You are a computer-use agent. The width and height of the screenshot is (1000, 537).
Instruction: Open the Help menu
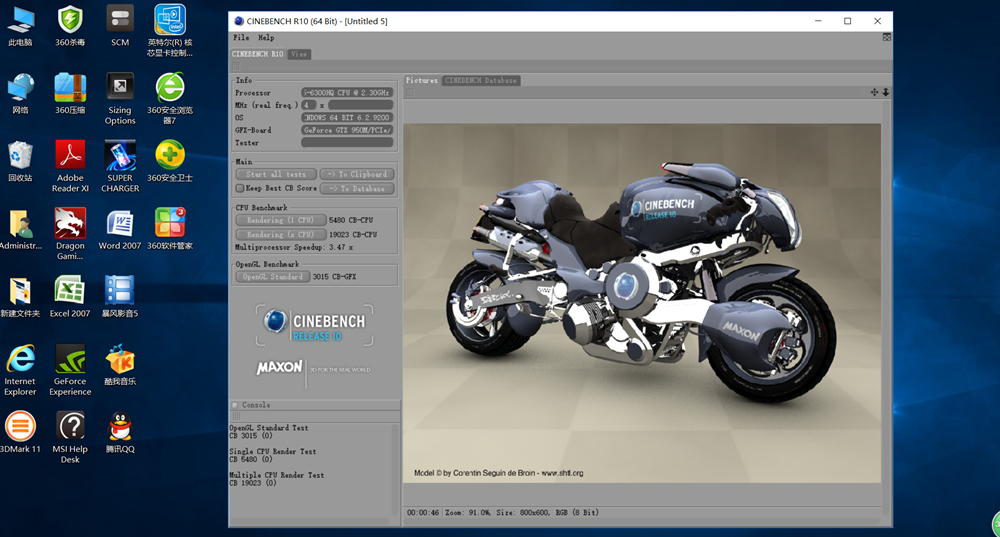tap(266, 38)
